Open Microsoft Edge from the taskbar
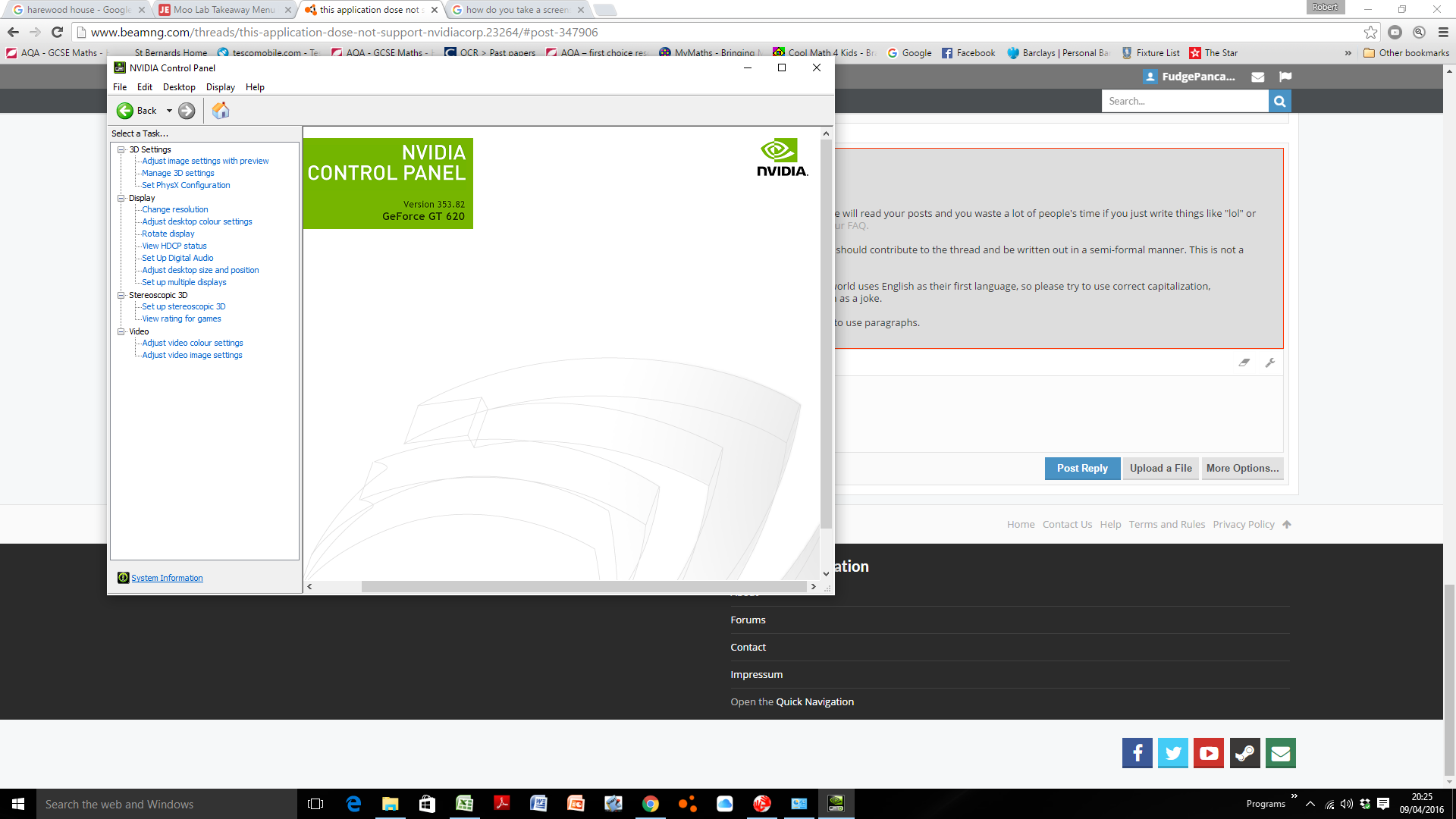1456x819 pixels. click(353, 804)
